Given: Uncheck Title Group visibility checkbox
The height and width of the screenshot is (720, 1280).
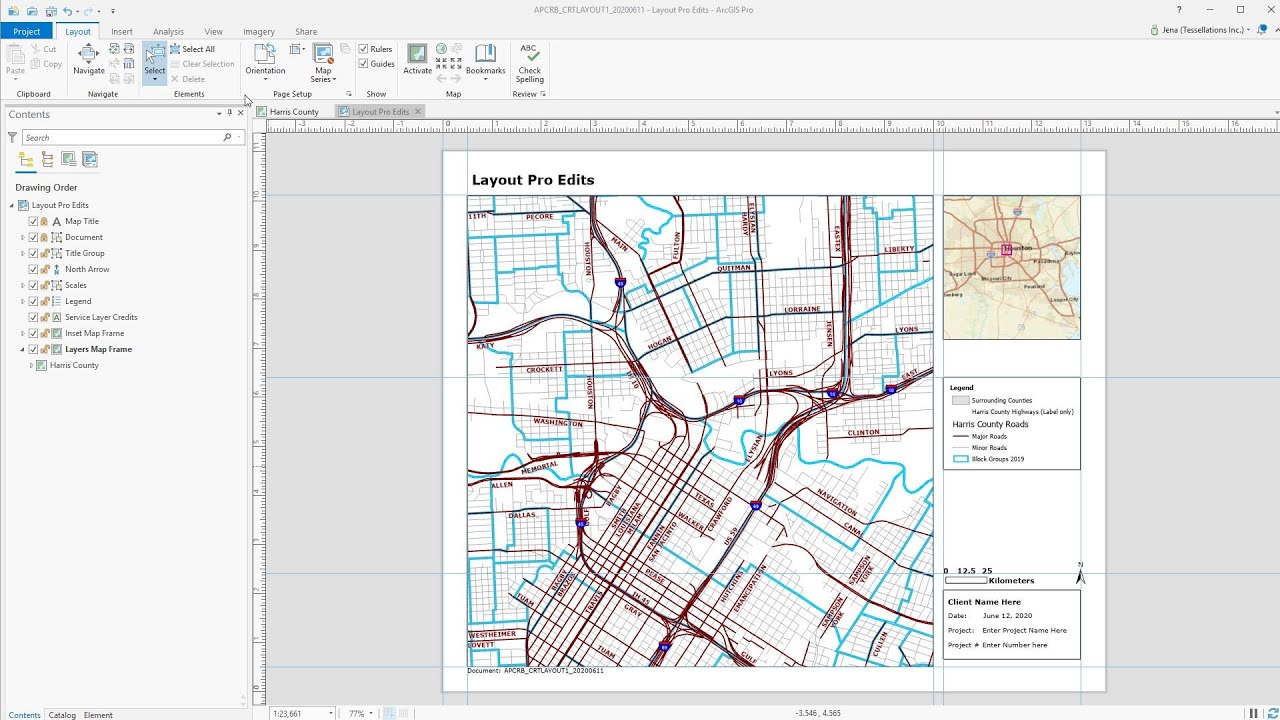Looking at the screenshot, I should coord(33,253).
